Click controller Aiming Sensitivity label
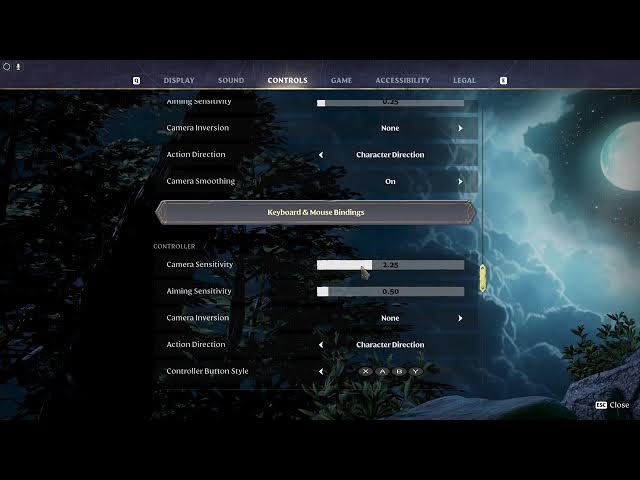The height and width of the screenshot is (480, 640). (199, 291)
